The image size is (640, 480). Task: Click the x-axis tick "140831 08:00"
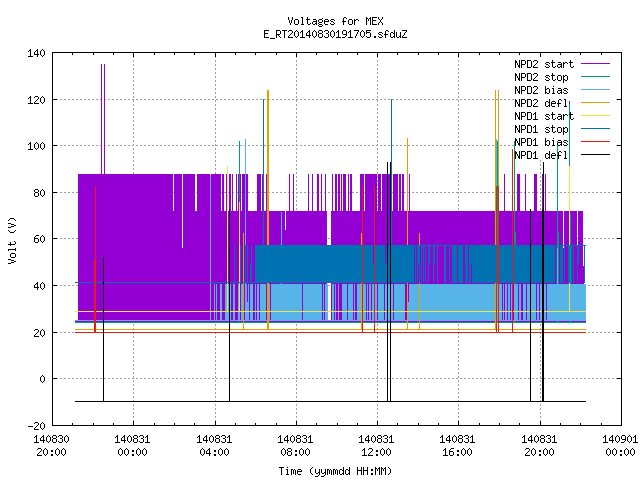(x=295, y=446)
